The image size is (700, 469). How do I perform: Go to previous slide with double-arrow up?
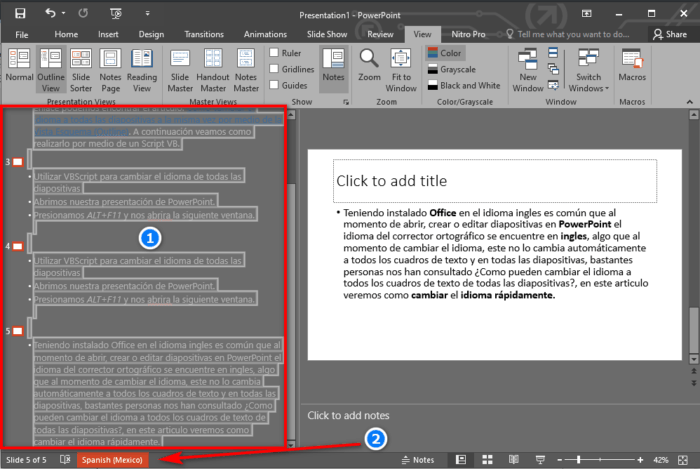point(694,371)
